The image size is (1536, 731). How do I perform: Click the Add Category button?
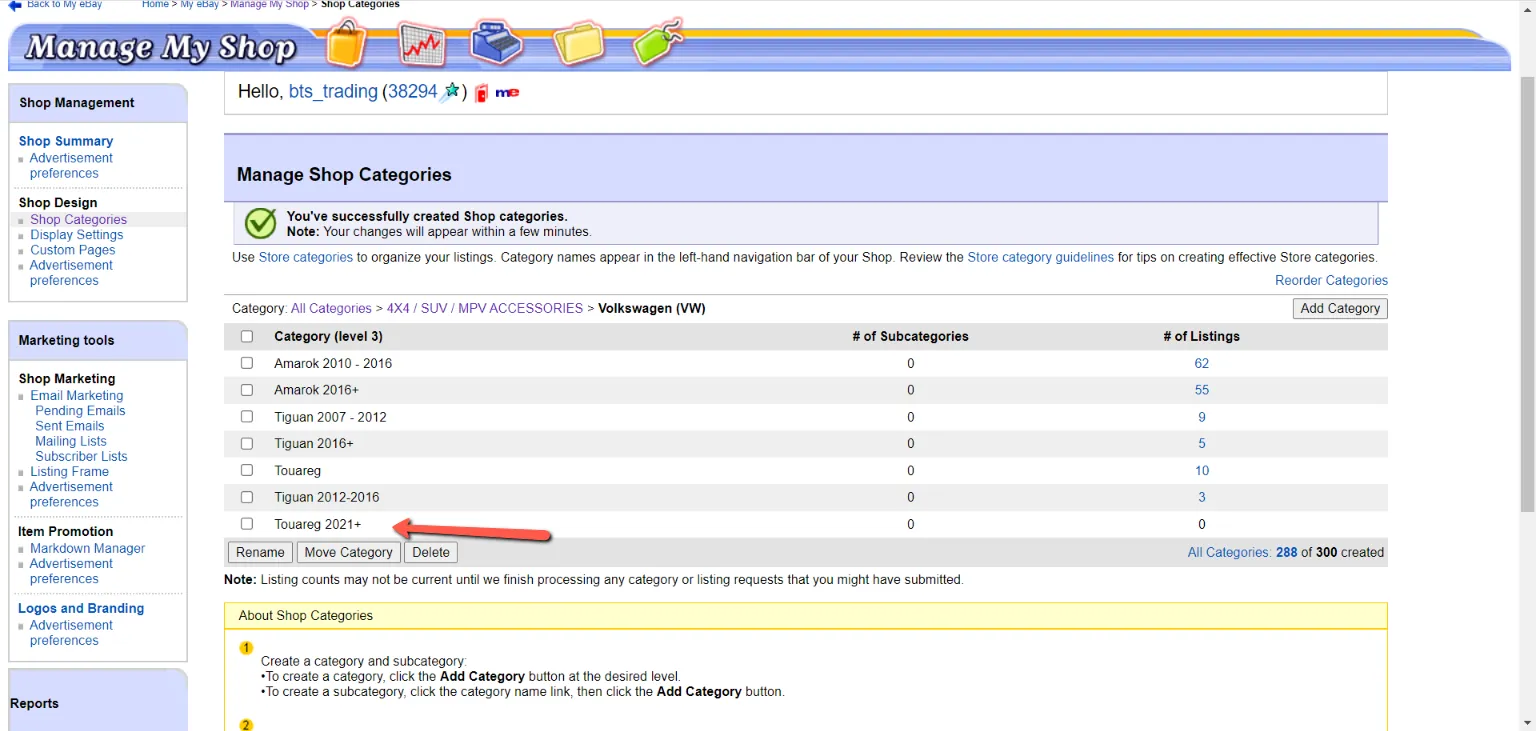(1340, 309)
